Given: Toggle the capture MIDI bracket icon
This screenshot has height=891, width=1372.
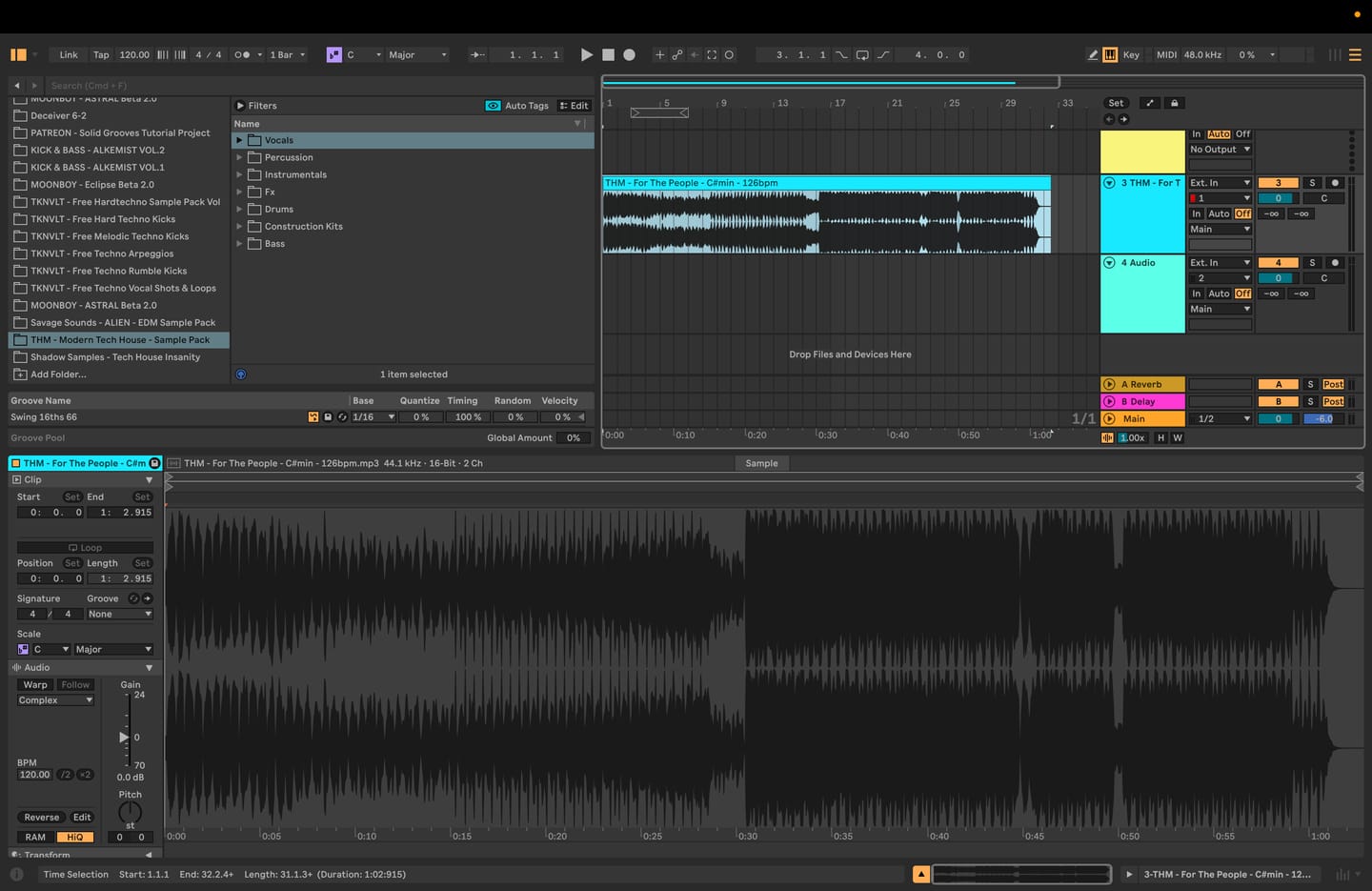Looking at the screenshot, I should click(712, 54).
